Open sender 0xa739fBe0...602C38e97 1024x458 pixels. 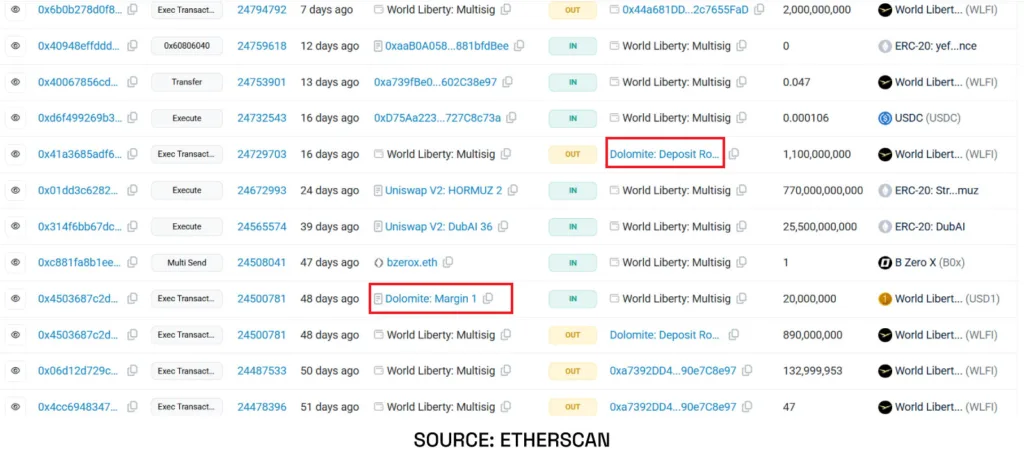click(x=435, y=82)
